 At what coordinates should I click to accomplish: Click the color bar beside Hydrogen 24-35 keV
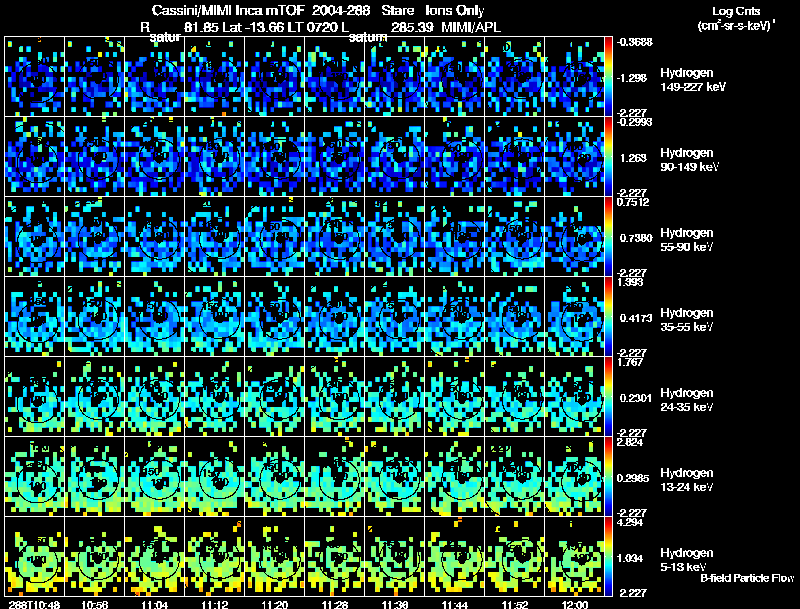[608, 397]
